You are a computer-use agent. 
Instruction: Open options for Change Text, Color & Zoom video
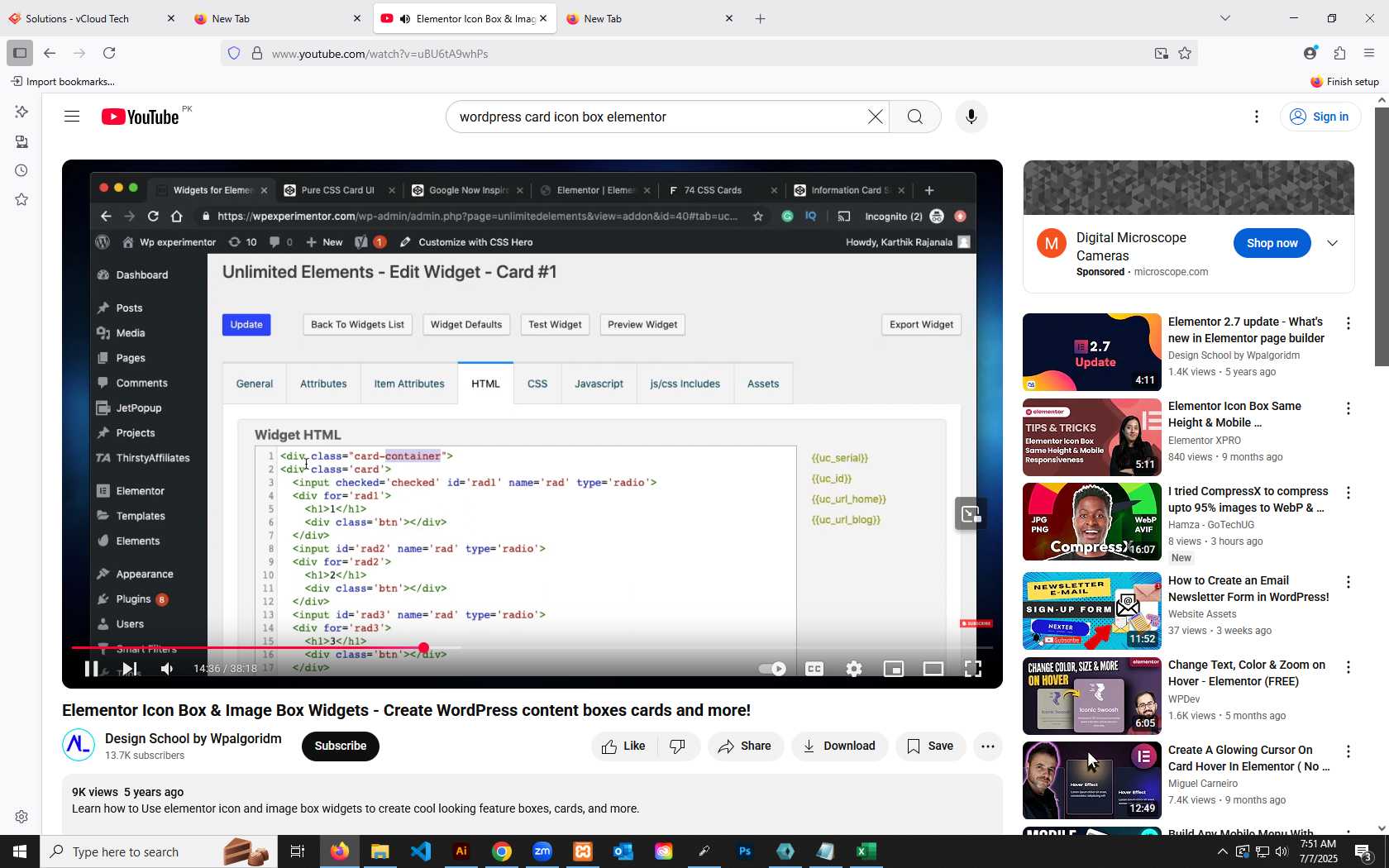pyautogui.click(x=1348, y=667)
